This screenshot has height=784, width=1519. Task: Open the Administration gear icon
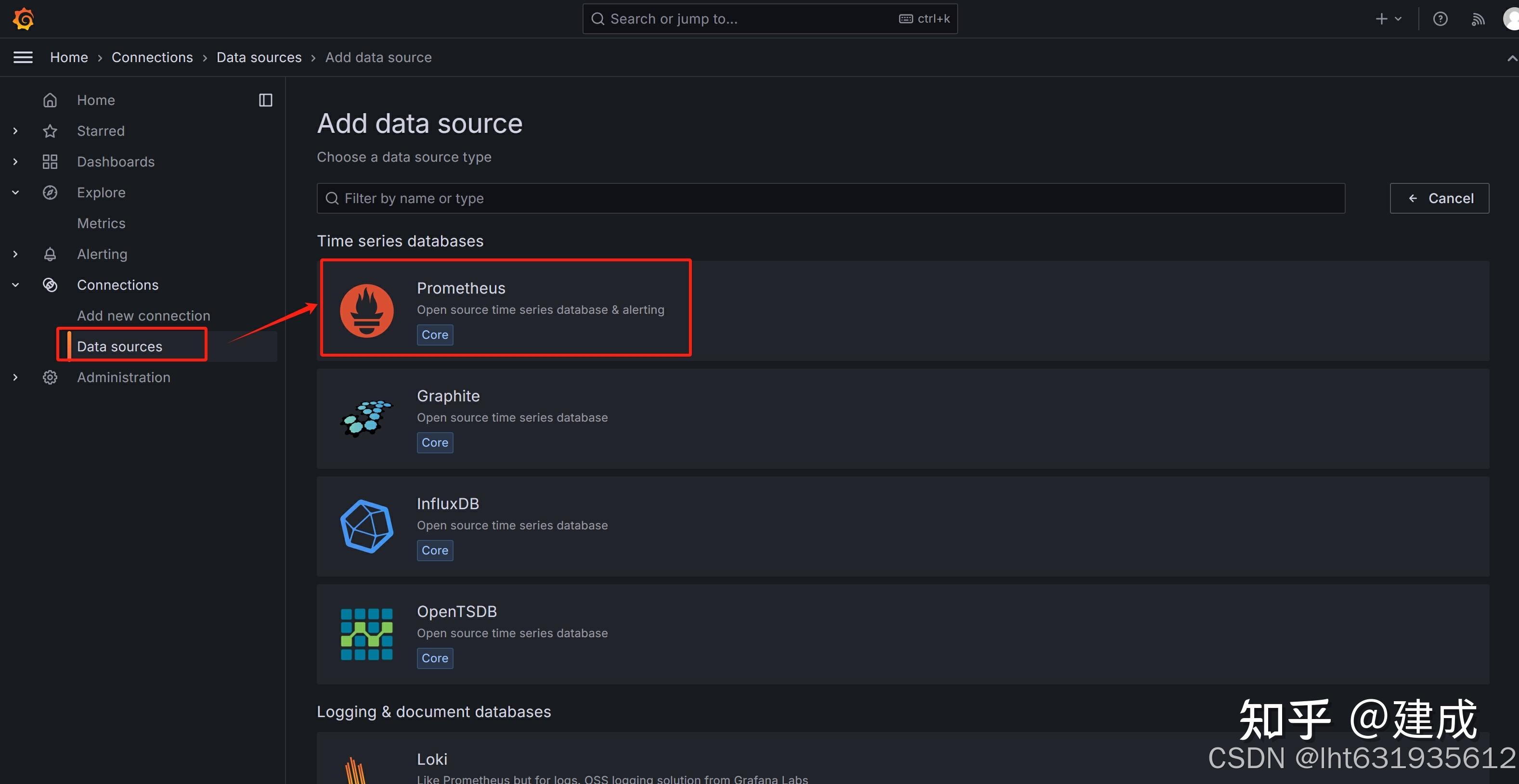(x=50, y=377)
